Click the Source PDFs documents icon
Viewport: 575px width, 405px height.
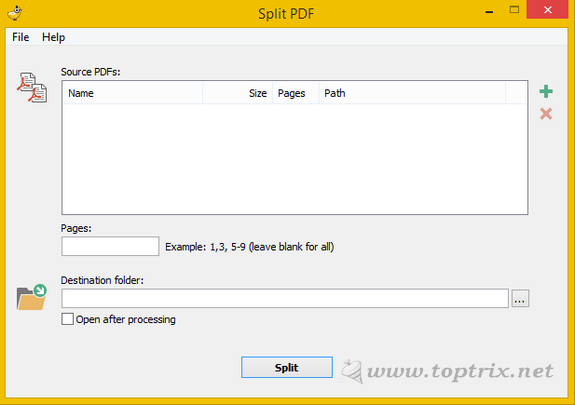(32, 87)
